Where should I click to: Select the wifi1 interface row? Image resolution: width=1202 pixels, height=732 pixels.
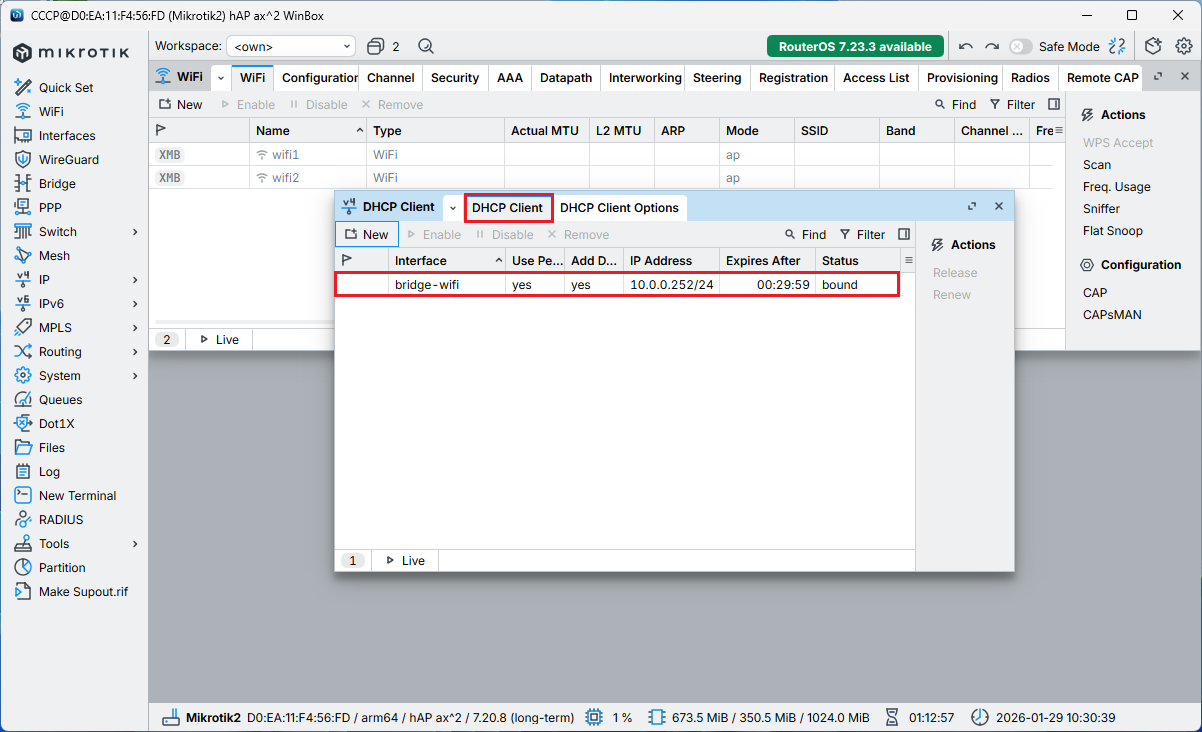coord(602,155)
